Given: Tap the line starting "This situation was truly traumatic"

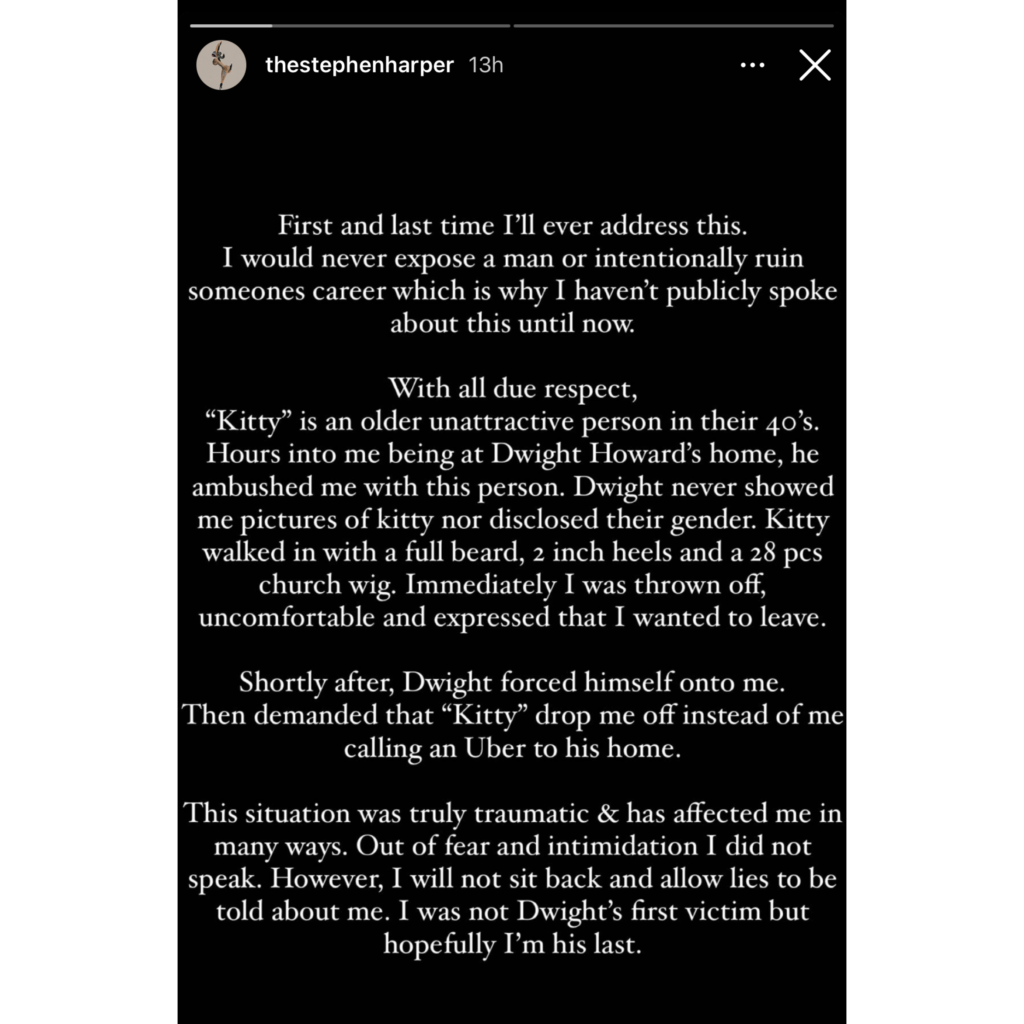Looking at the screenshot, I should [513, 813].
